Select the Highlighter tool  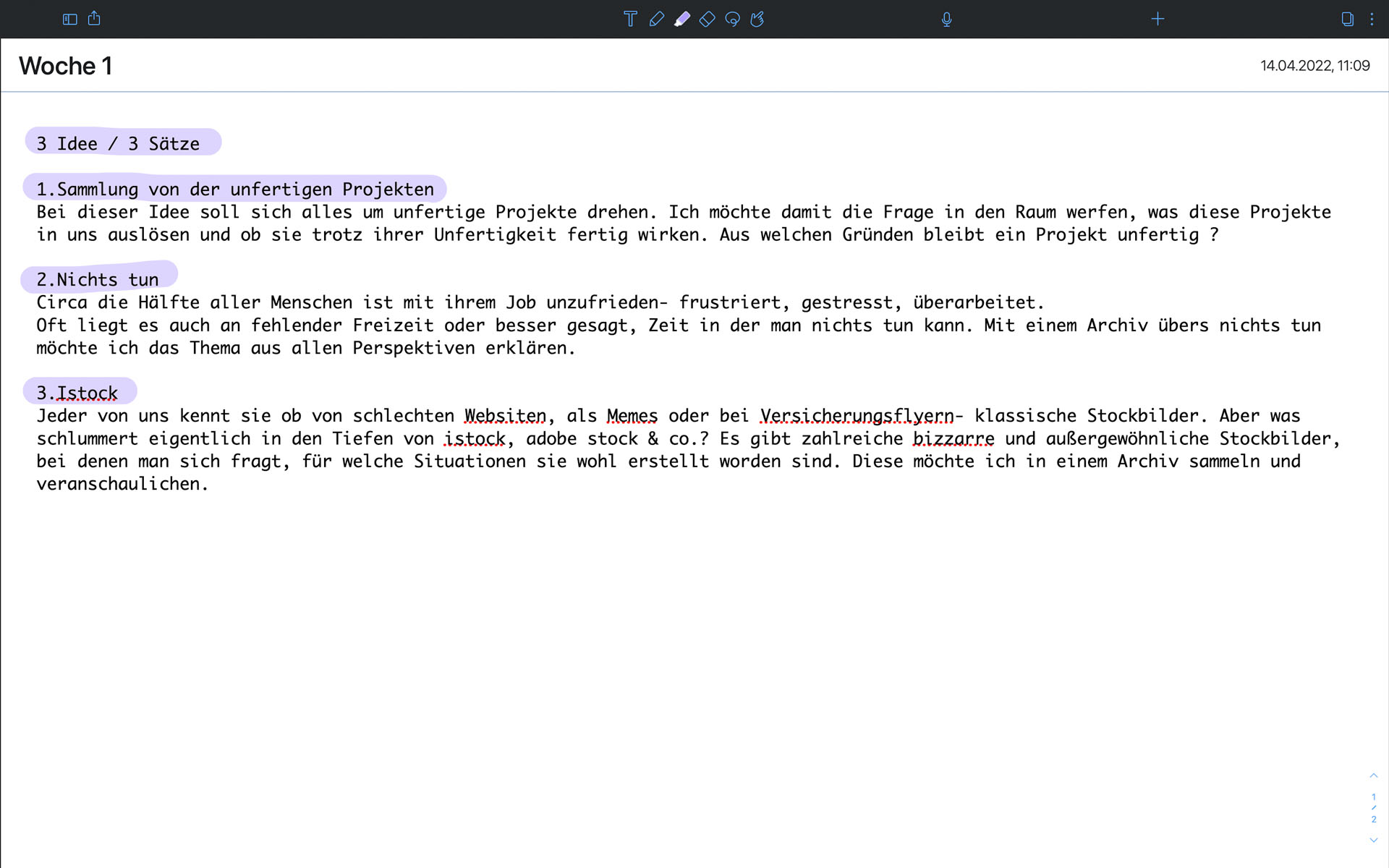tap(681, 19)
